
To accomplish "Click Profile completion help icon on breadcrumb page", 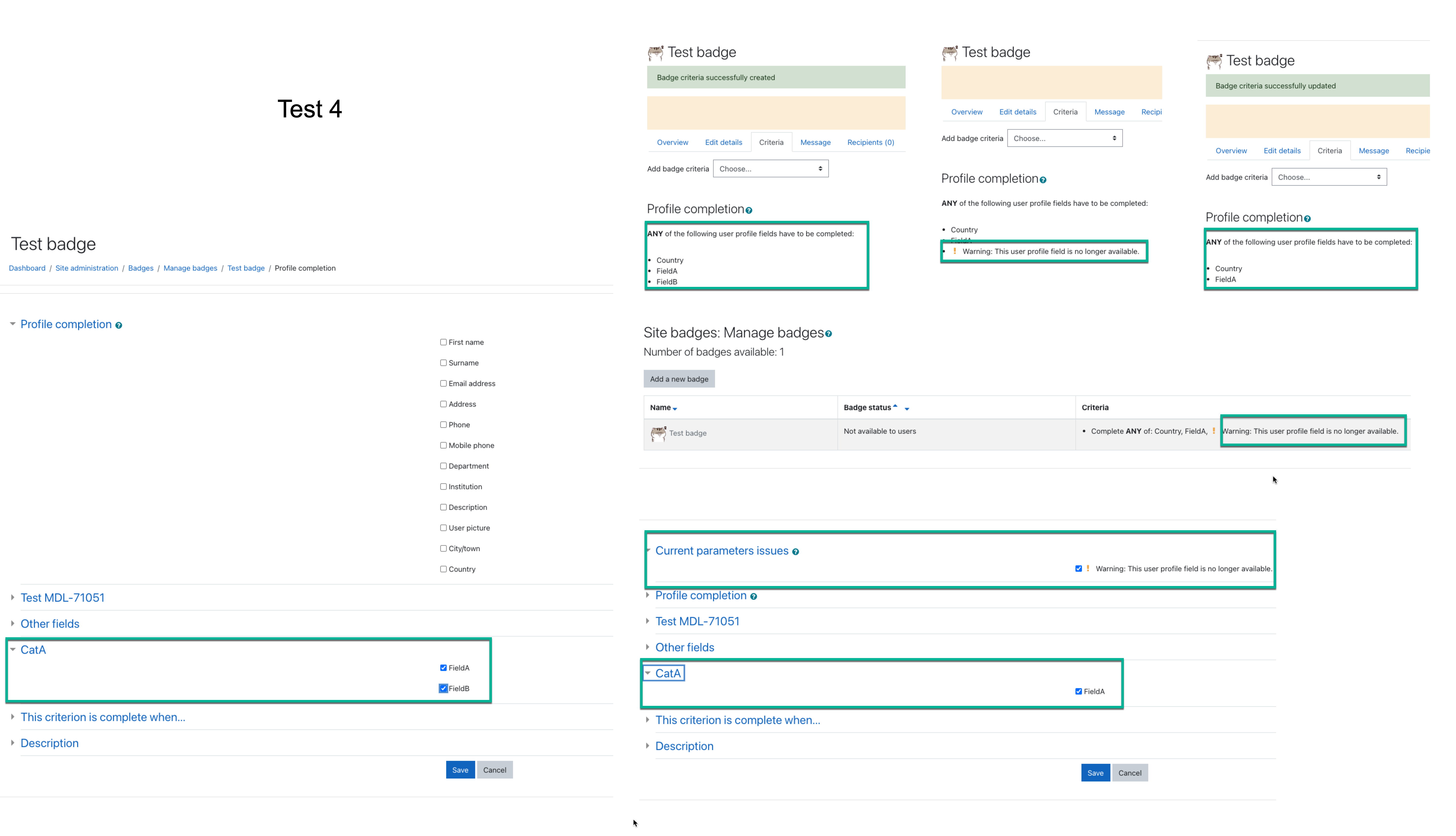I will tap(119, 326).
